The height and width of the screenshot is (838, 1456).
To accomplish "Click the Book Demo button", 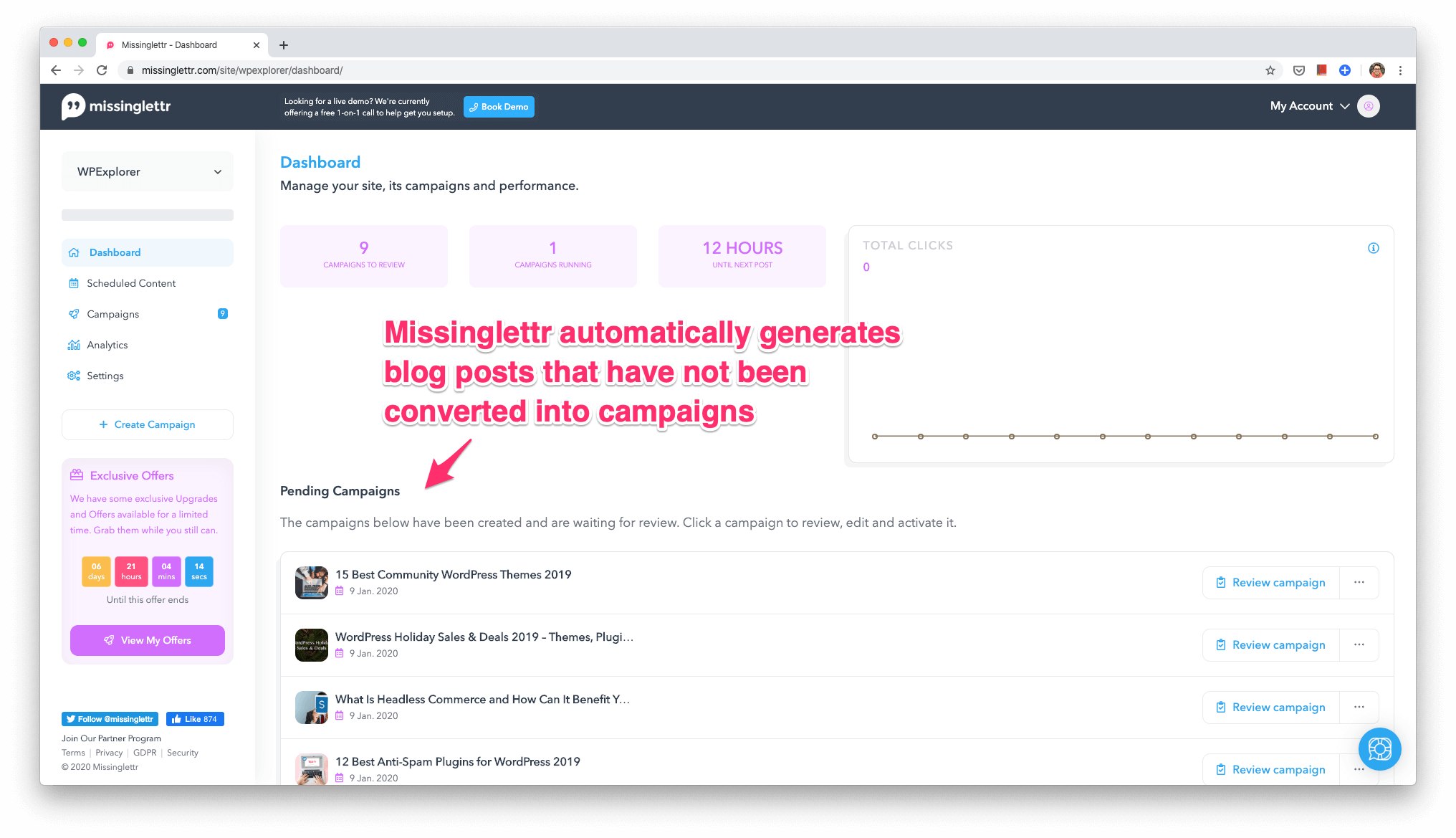I will click(497, 106).
